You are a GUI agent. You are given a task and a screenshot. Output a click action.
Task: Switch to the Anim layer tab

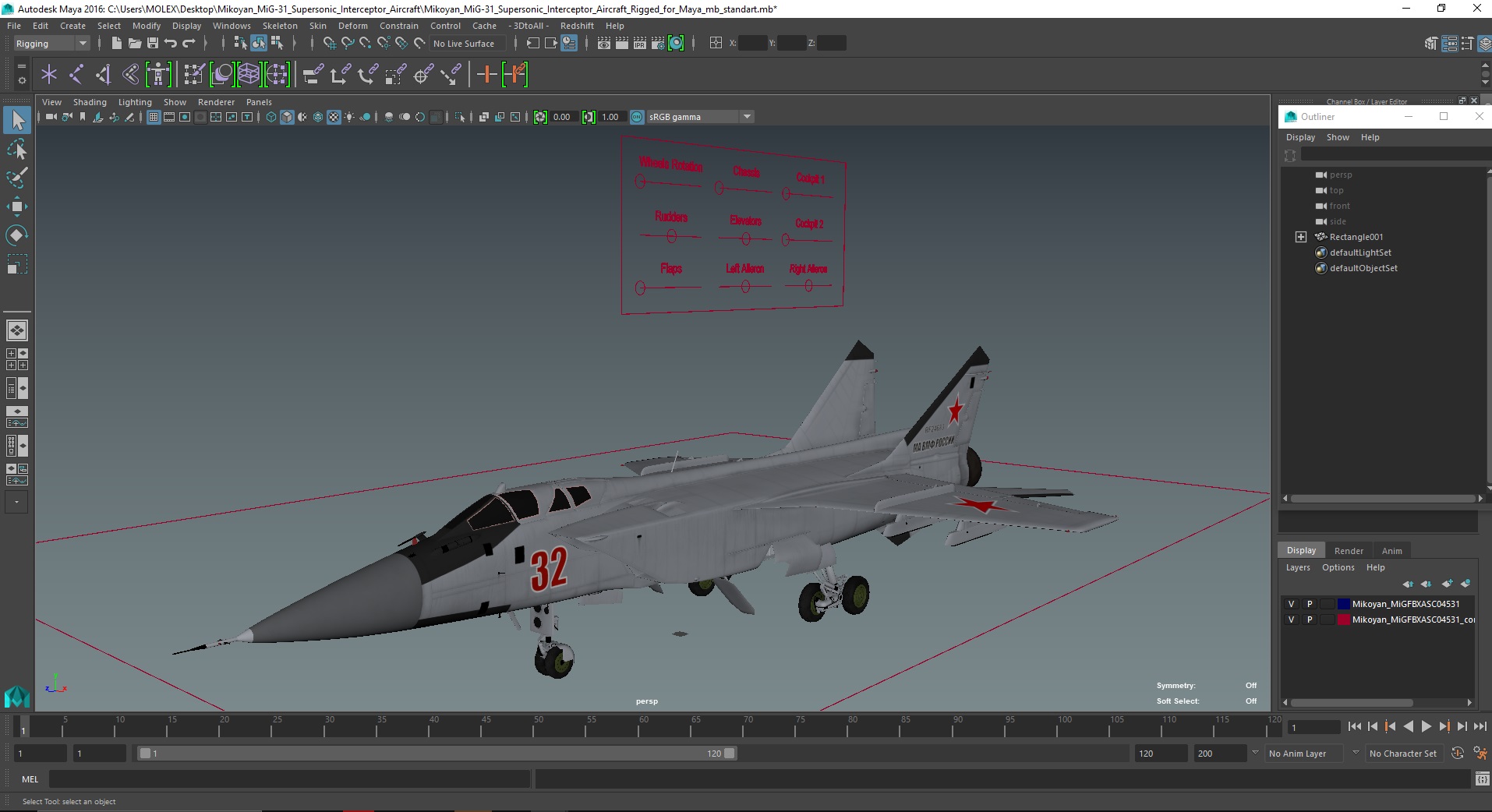1391,551
